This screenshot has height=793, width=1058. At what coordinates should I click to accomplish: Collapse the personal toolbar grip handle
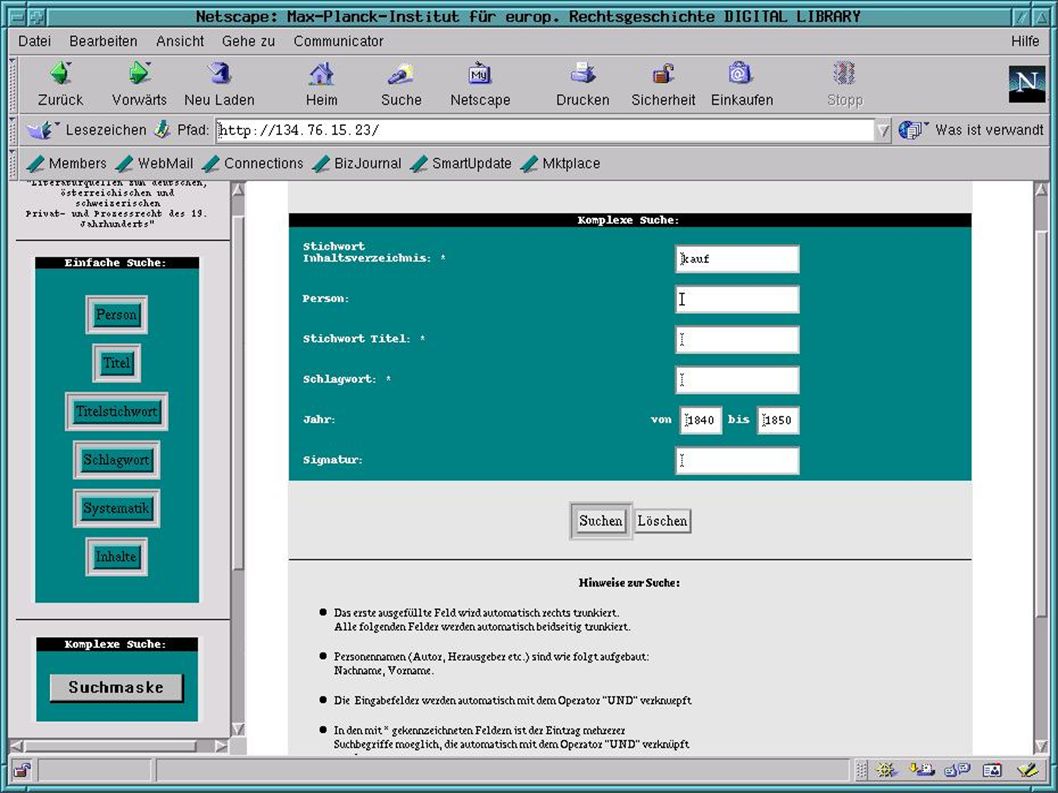point(12,163)
